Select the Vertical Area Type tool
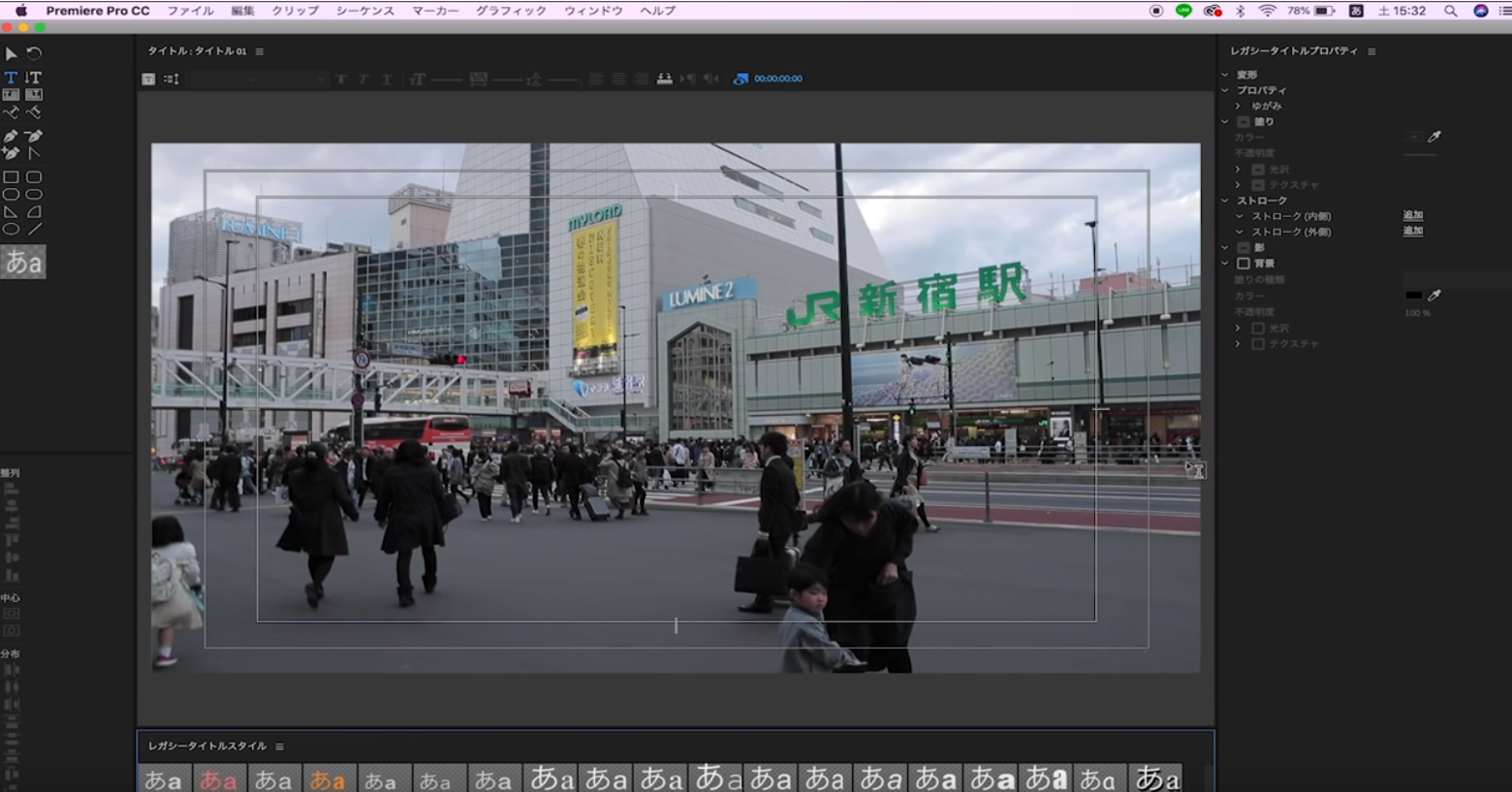Screen dimensions: 1512x792 pyautogui.click(x=34, y=95)
